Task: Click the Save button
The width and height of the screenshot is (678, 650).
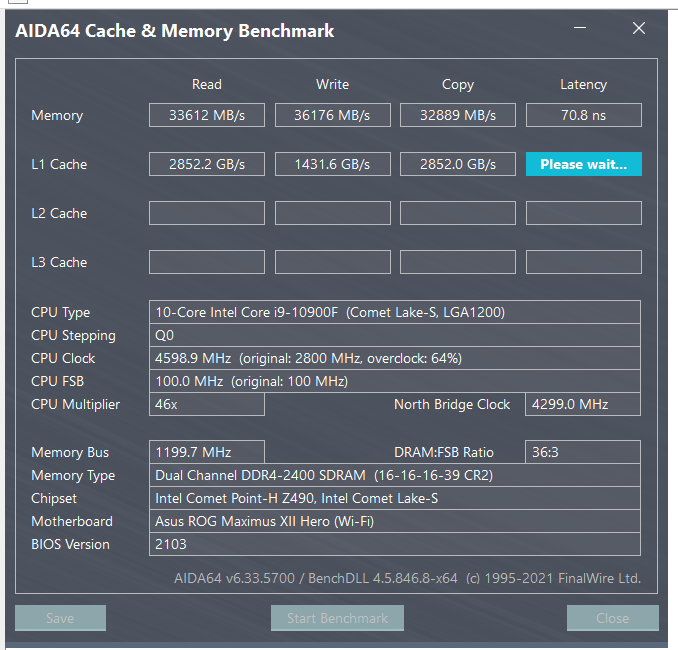Action: (60, 618)
